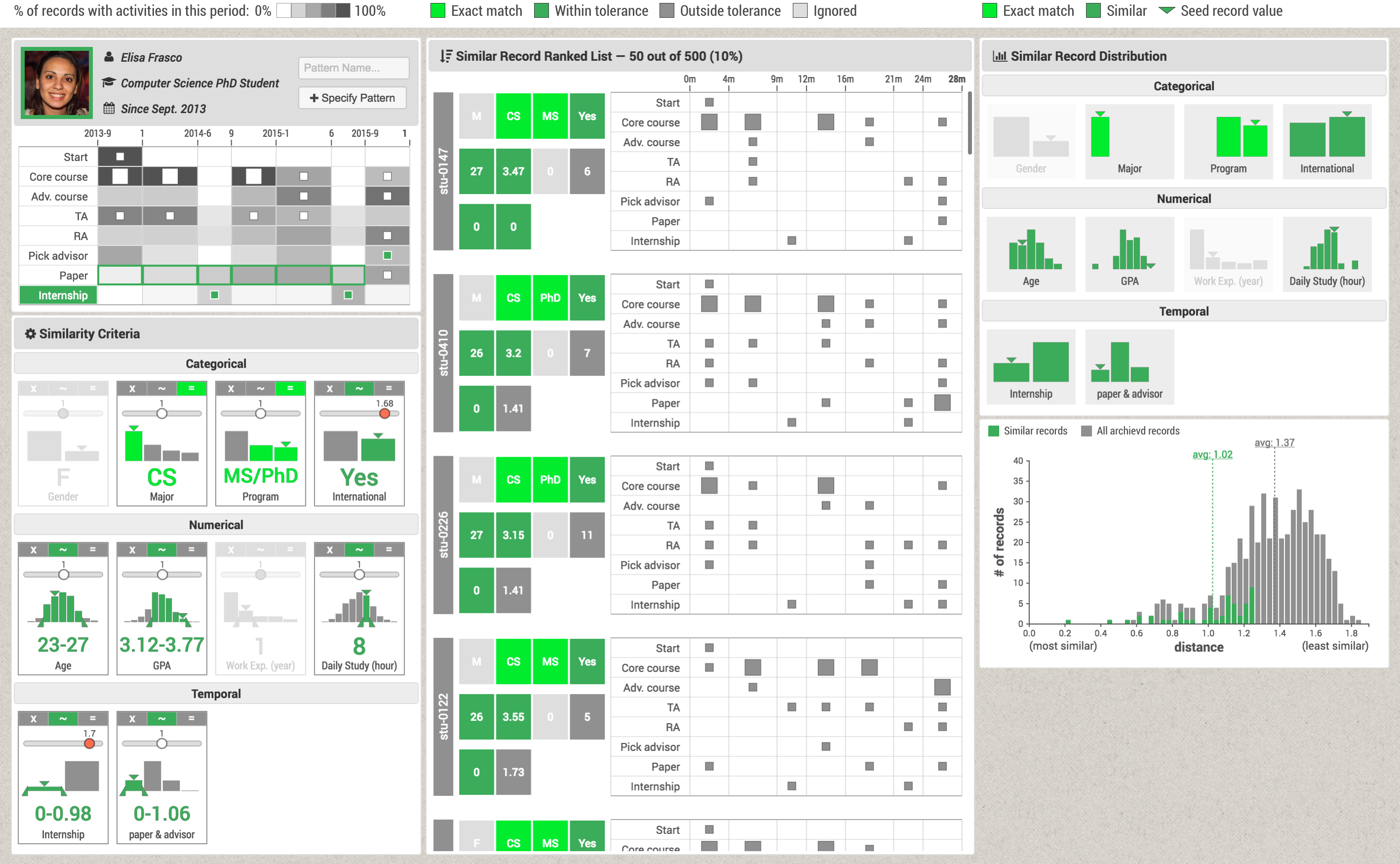Collapse the Temporal distribution section

1183,311
